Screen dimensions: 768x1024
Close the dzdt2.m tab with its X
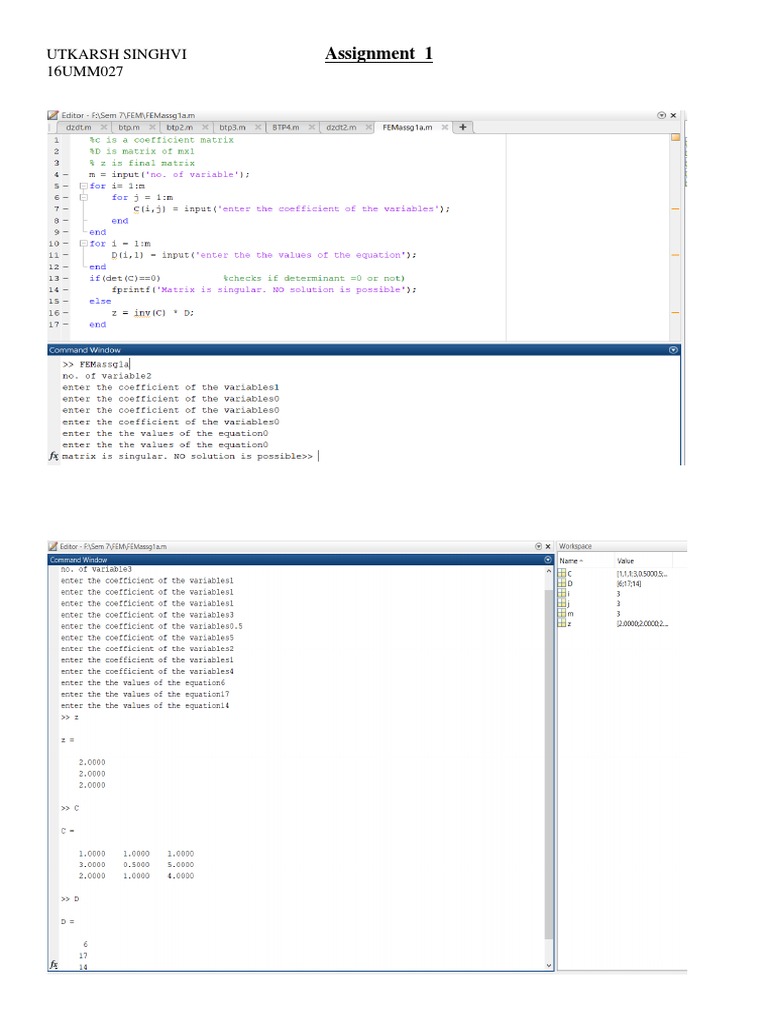369,127
